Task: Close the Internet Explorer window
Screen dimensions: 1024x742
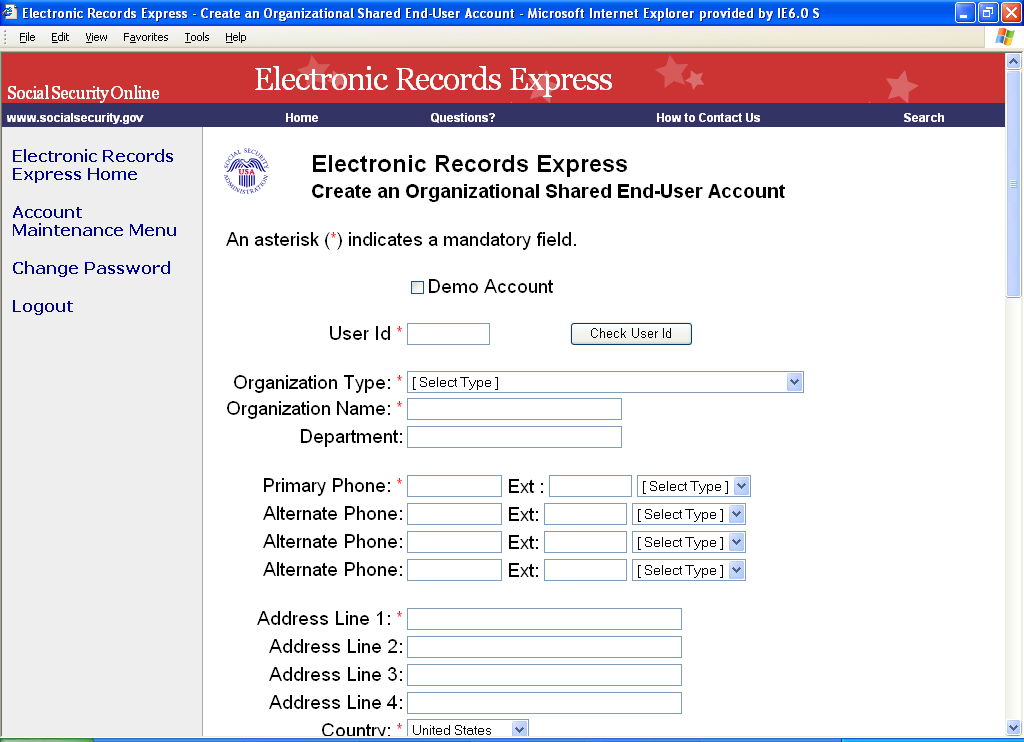Action: [x=1011, y=12]
